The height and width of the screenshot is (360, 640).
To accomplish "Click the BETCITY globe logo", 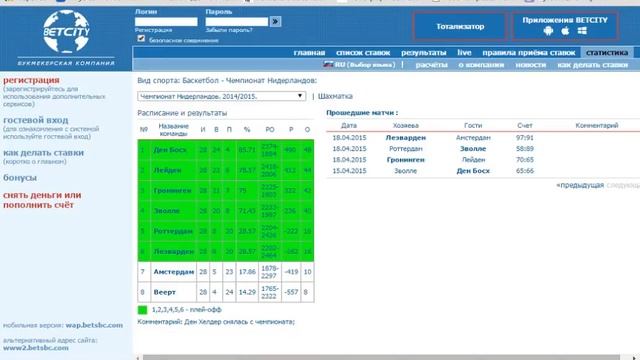I will click(66, 31).
